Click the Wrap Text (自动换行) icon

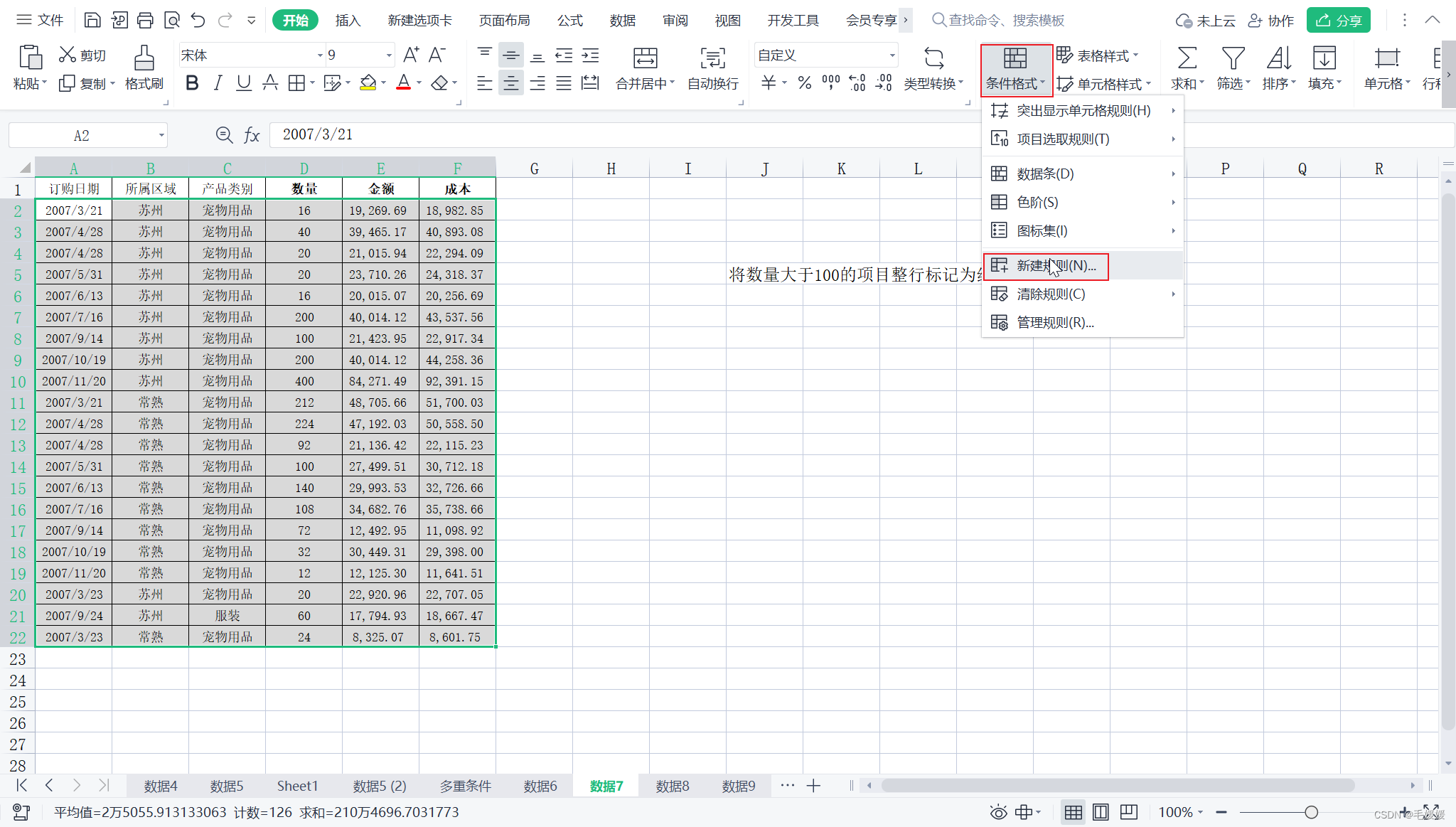(712, 58)
